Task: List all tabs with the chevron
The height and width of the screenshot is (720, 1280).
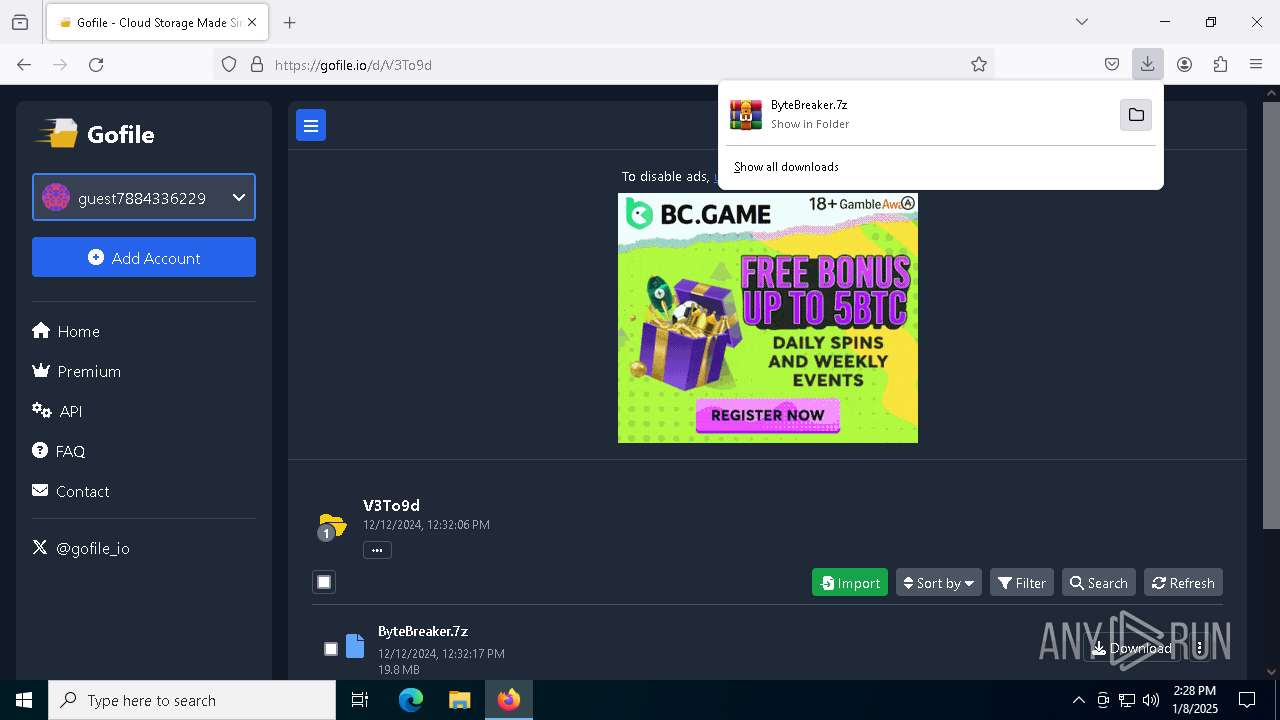Action: tap(1082, 22)
